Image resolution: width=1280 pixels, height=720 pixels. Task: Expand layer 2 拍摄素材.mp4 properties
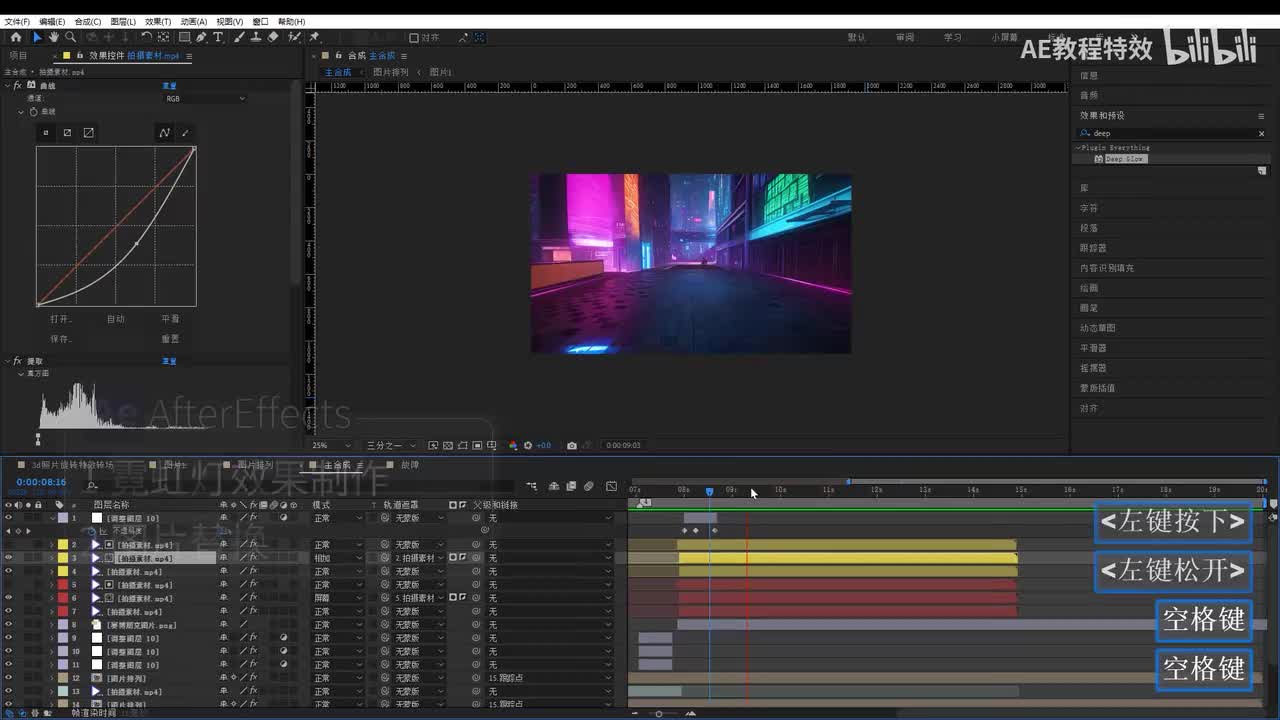tap(52, 545)
